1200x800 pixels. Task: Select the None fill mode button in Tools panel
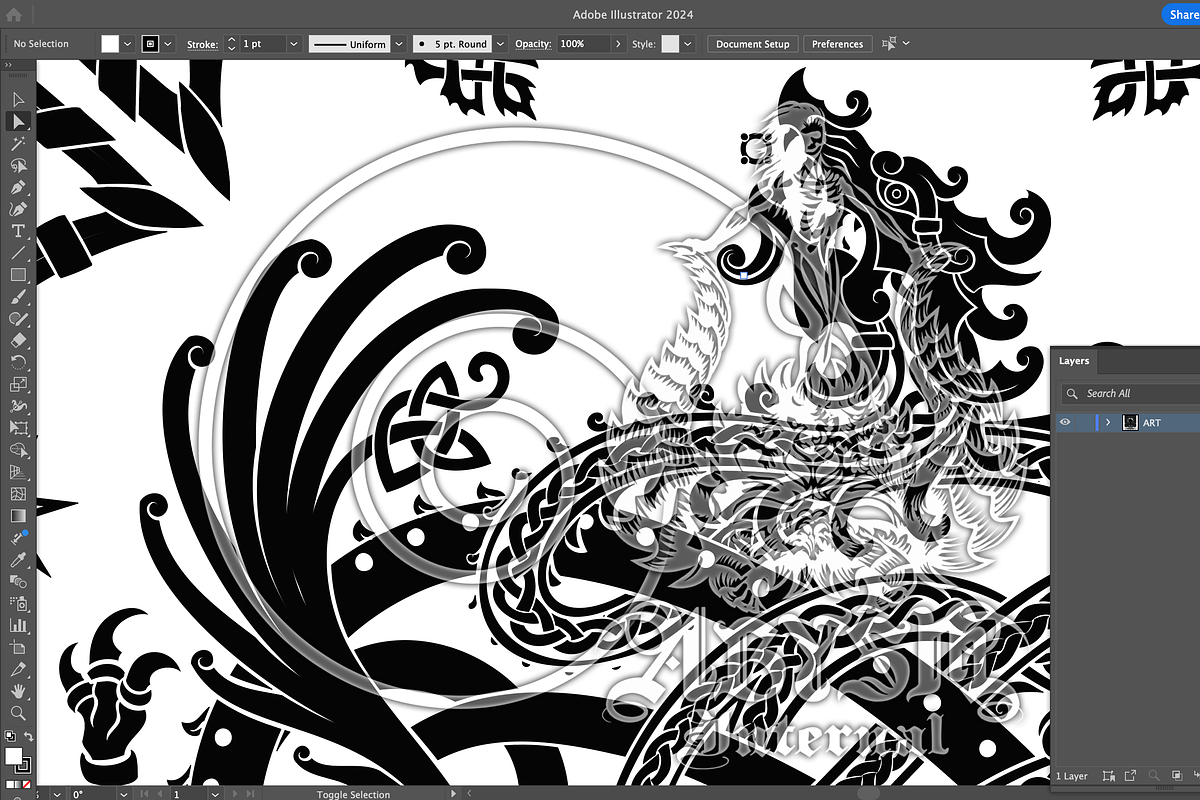[27, 785]
